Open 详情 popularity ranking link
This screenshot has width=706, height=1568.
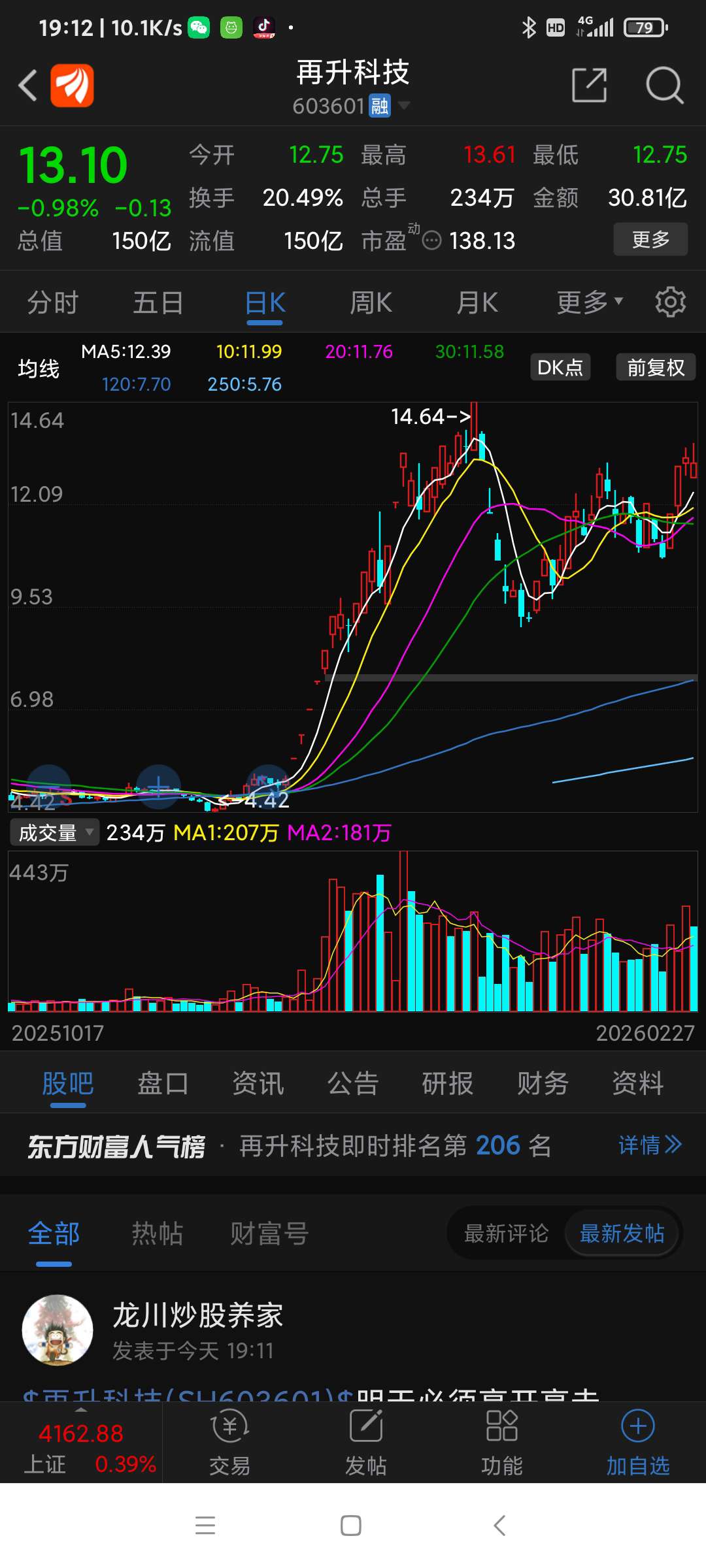coord(650,1145)
